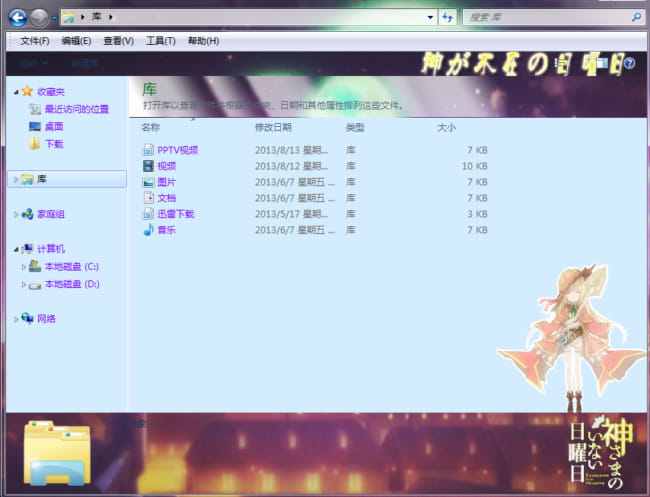
Task: Expand the 本地磁盘 (D:) node
Action: click(24, 284)
